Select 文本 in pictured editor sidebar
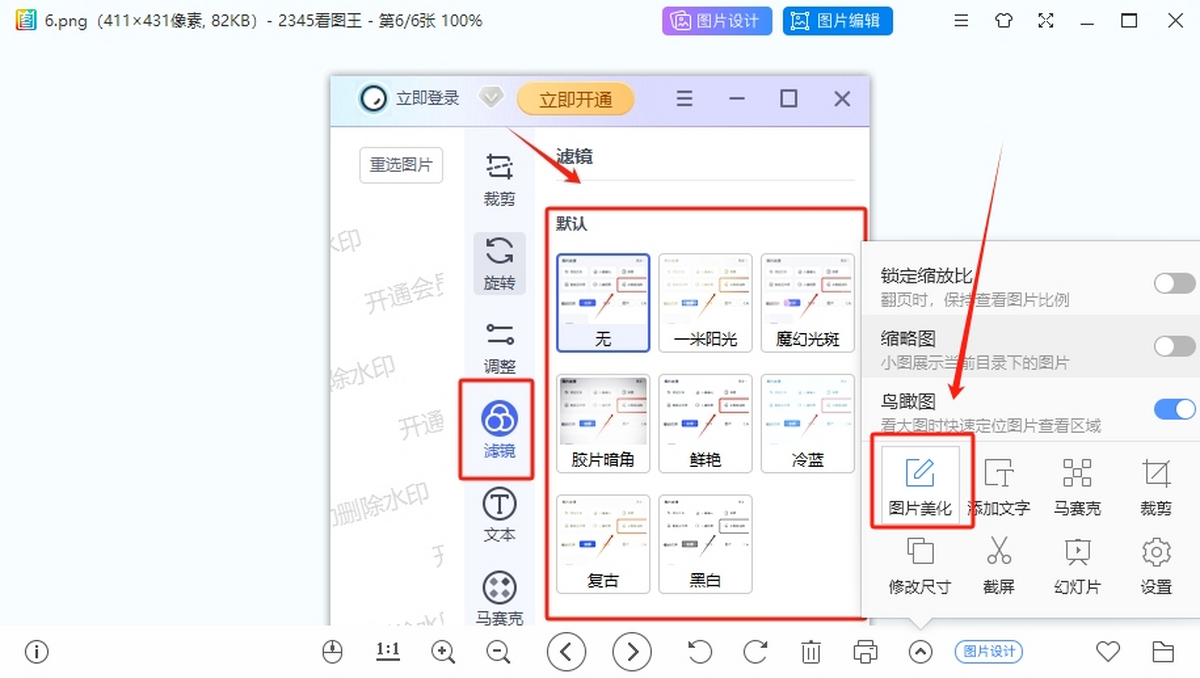This screenshot has width=1200, height=678. [x=499, y=515]
